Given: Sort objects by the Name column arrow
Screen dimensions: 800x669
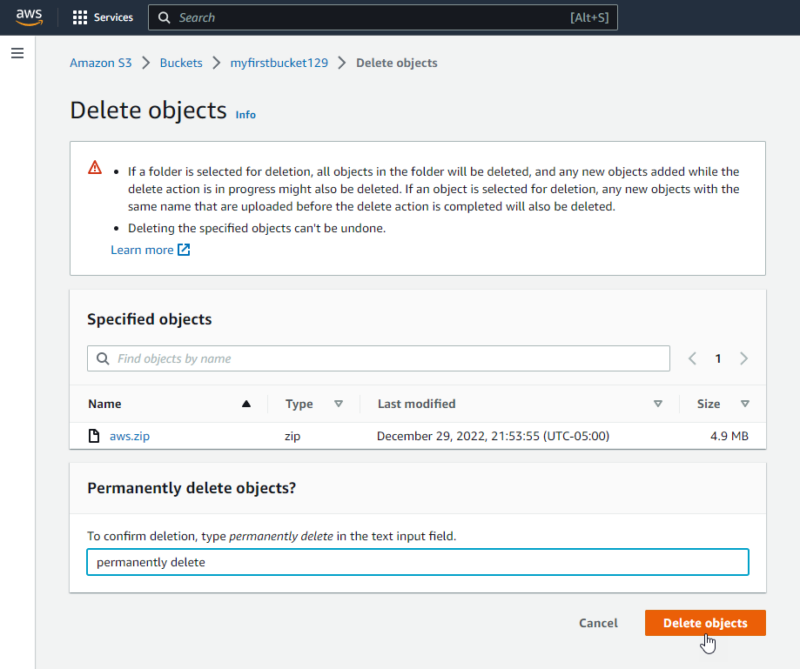Looking at the screenshot, I should [x=248, y=403].
